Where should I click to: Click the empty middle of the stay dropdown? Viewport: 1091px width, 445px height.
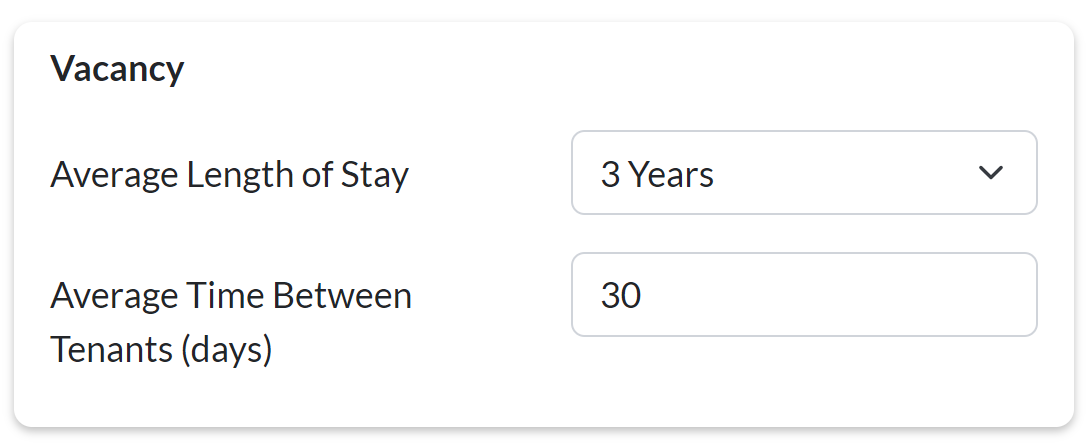pos(840,173)
